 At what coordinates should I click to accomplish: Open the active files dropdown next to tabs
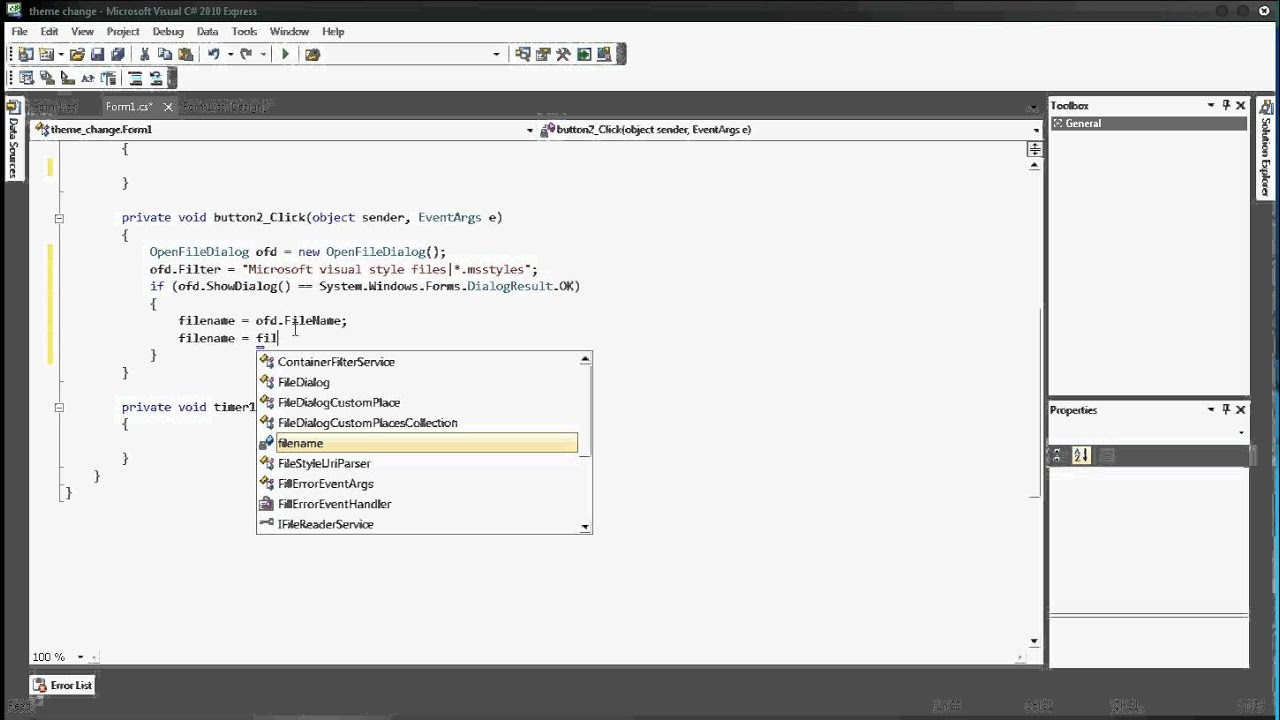[x=1033, y=107]
